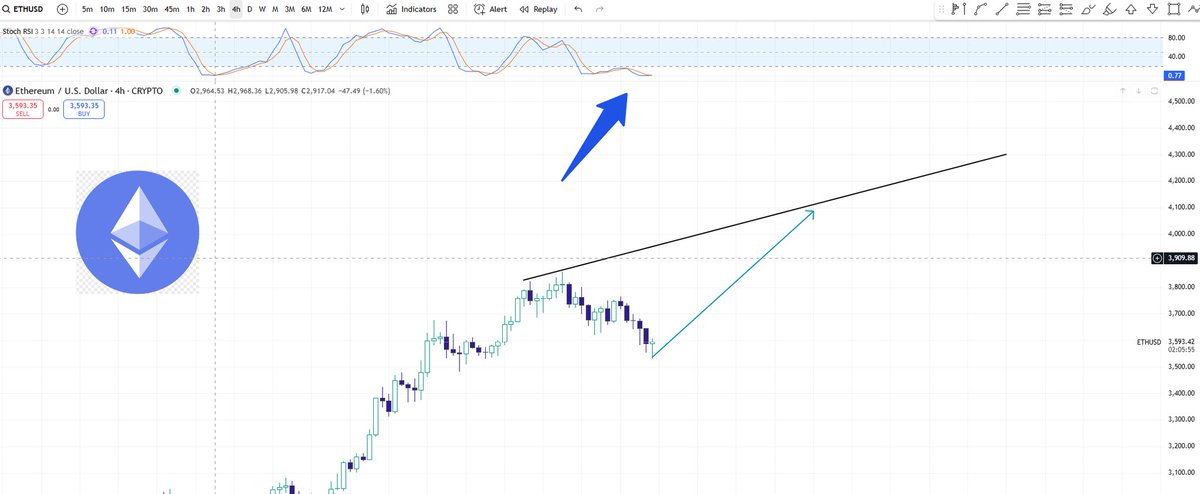Click the undo arrow
The image size is (1200, 494).
(578, 9)
